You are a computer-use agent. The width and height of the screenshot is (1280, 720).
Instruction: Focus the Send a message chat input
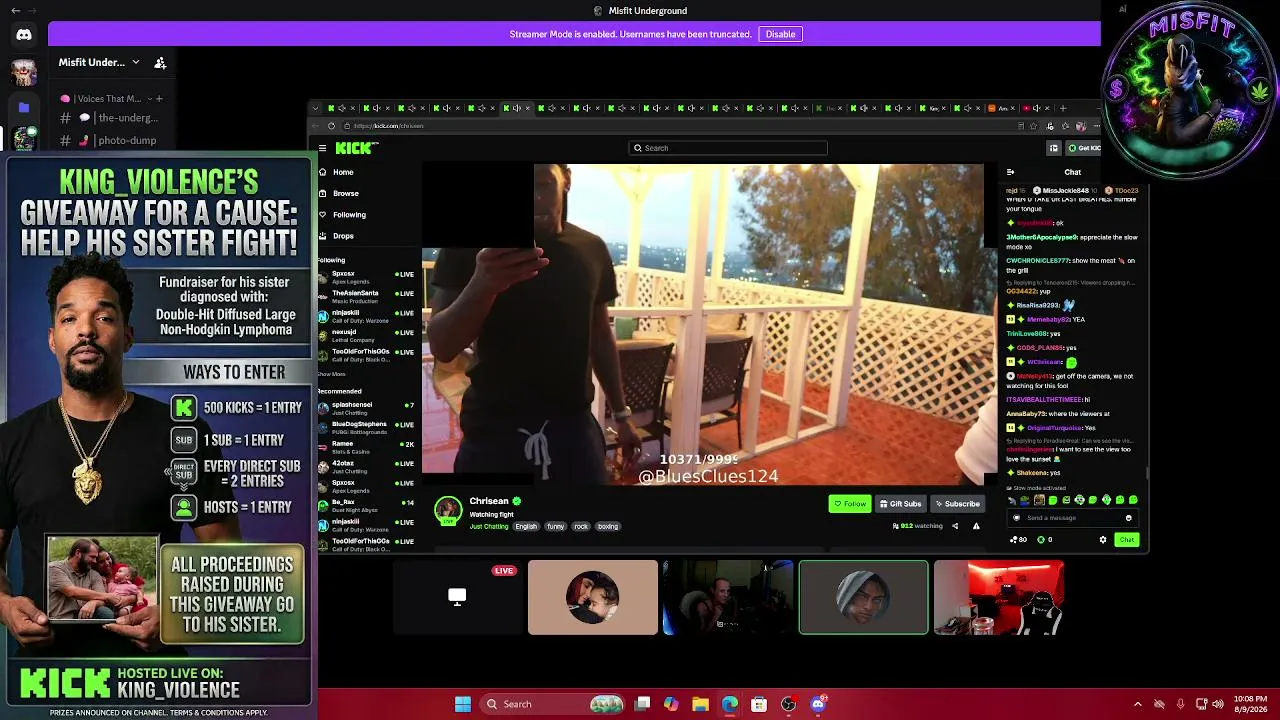click(1073, 518)
